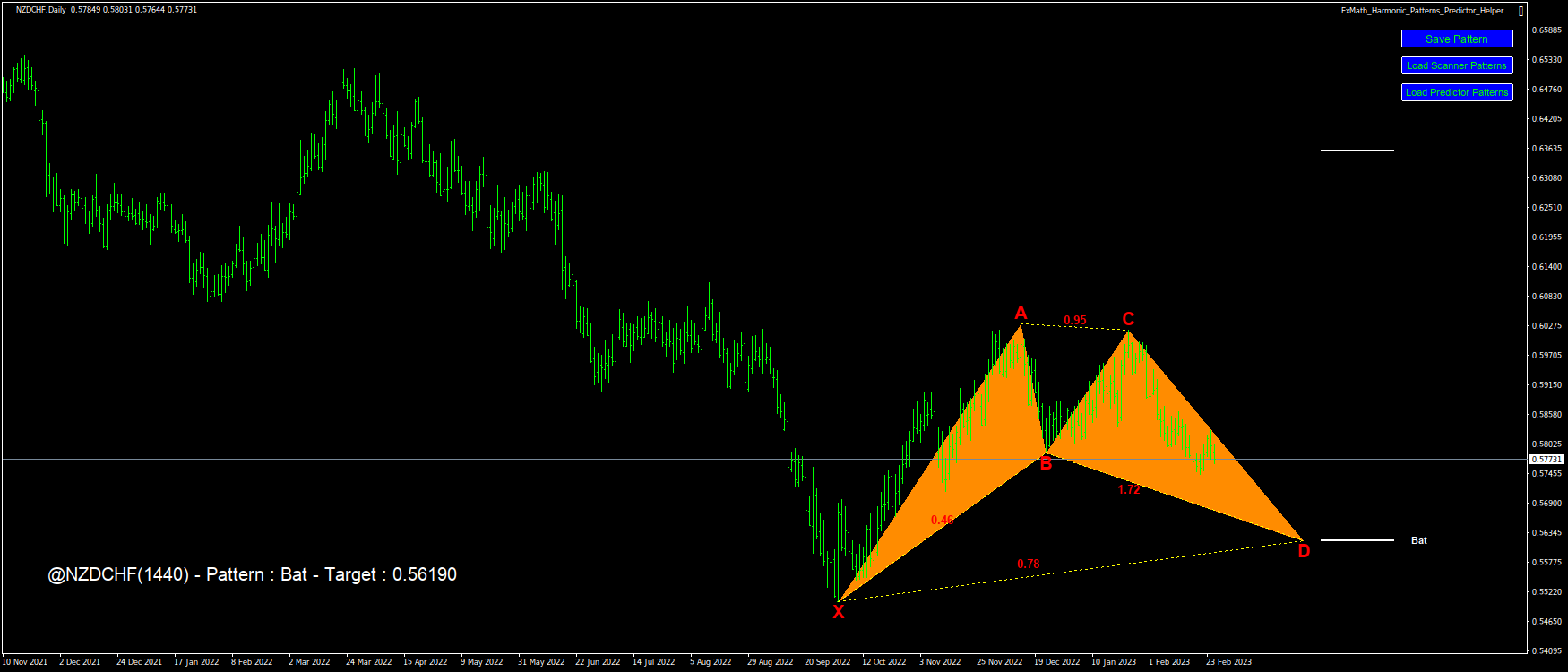Viewport: 1568px width, 672px height.
Task: Click the white target line beside Bat
Action: coord(1357,540)
